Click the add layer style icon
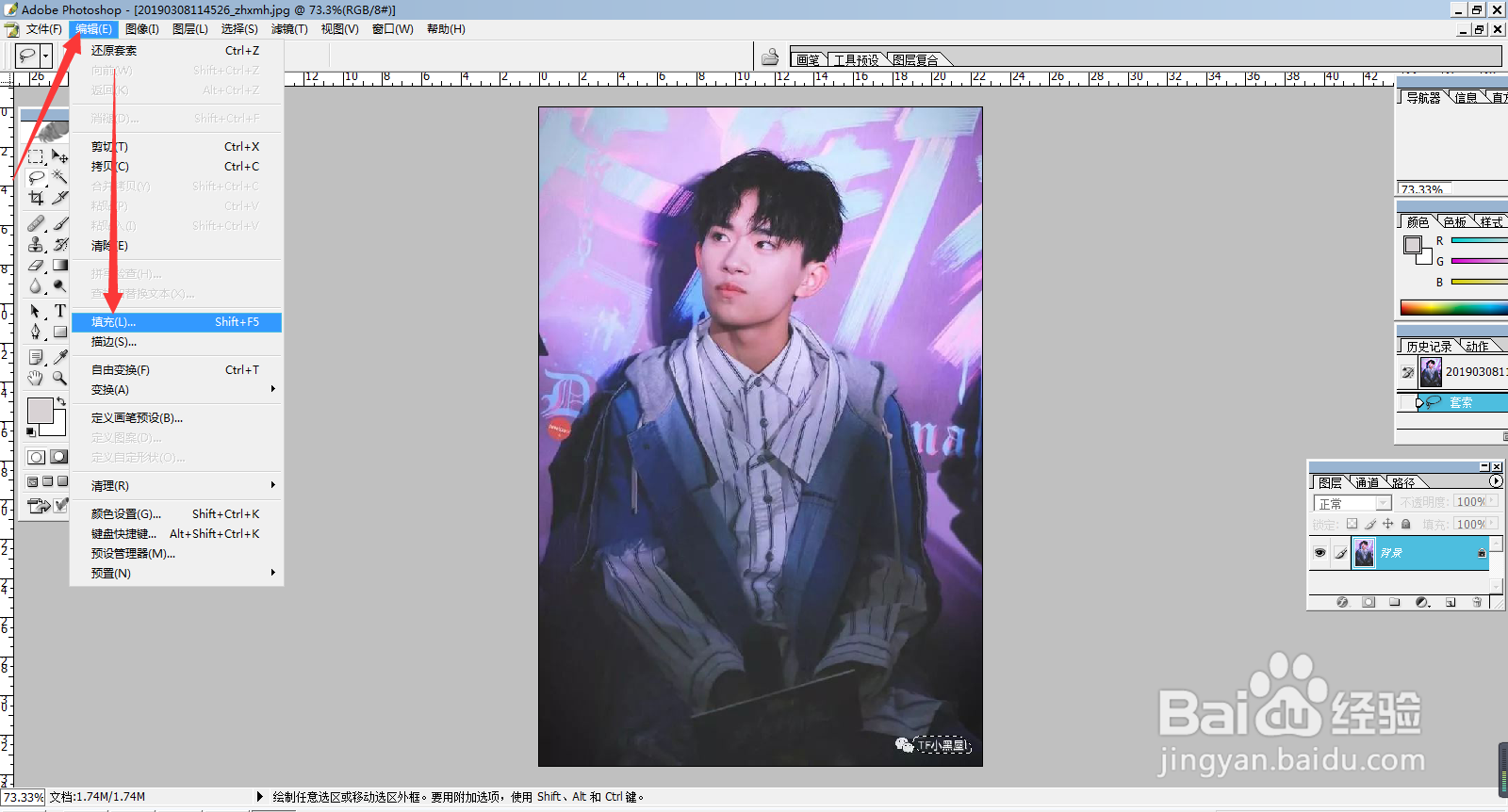 pos(1342,602)
